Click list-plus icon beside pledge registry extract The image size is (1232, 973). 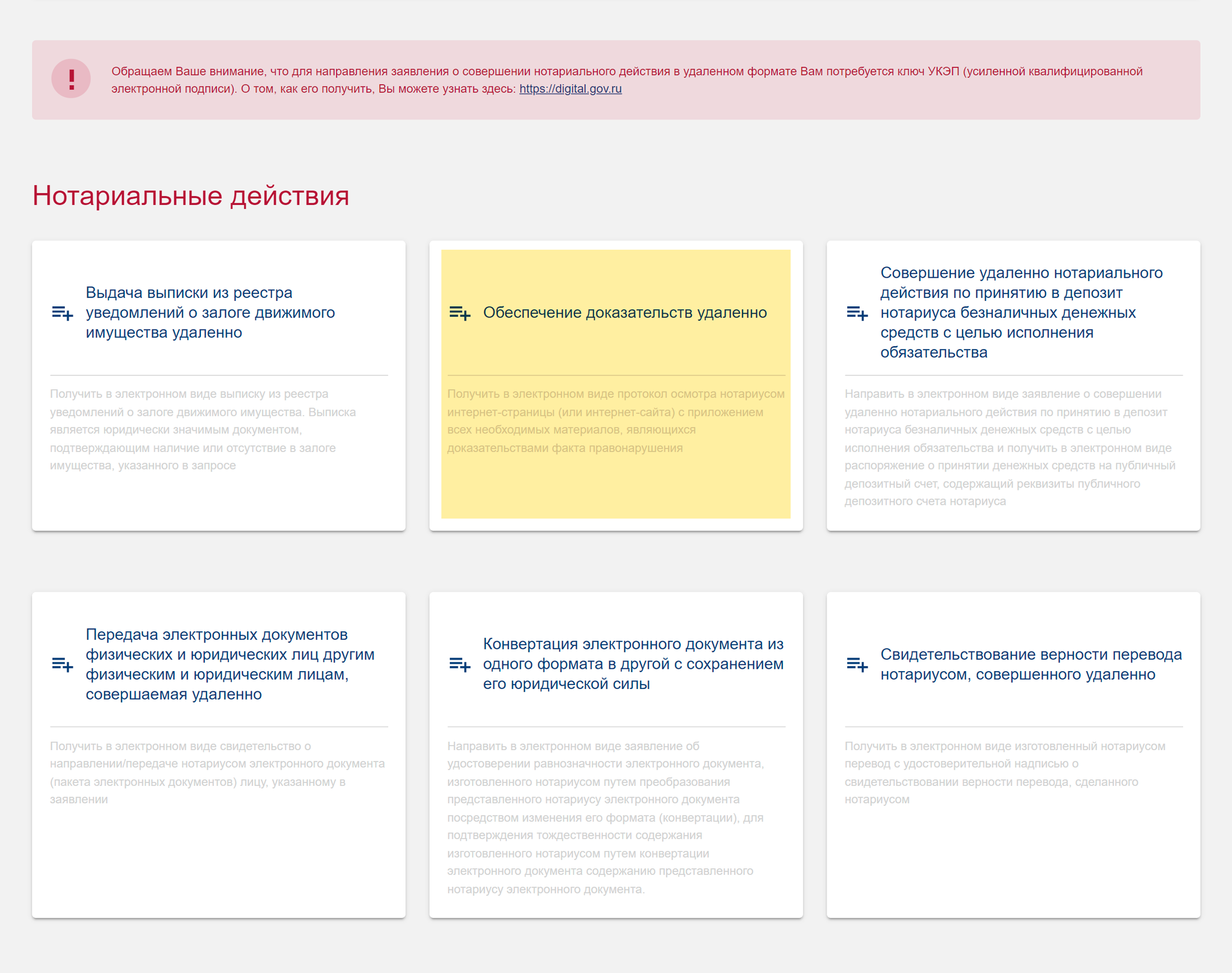click(x=62, y=313)
